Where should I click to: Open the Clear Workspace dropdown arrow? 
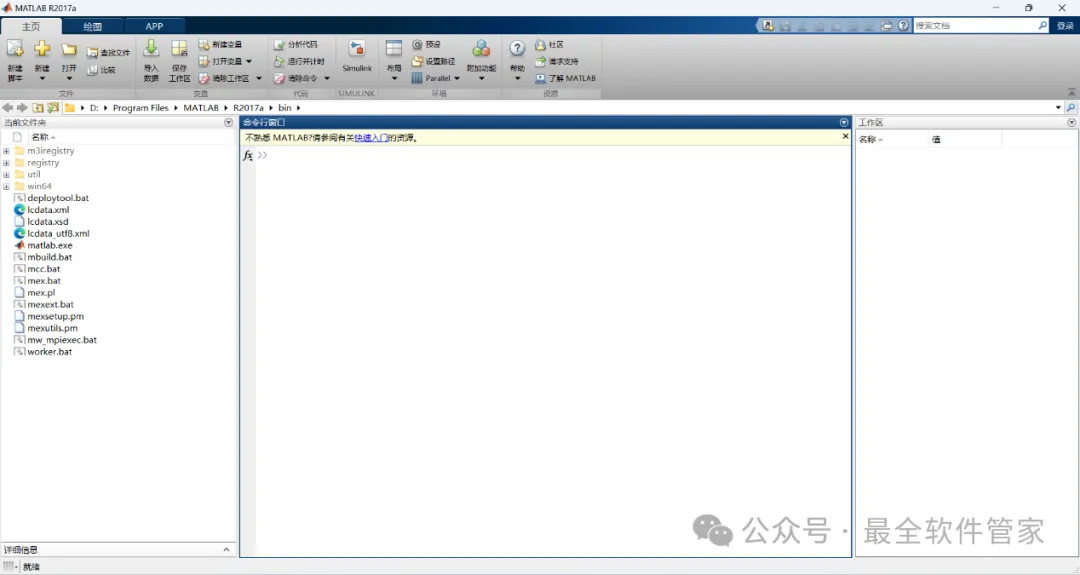click(259, 79)
